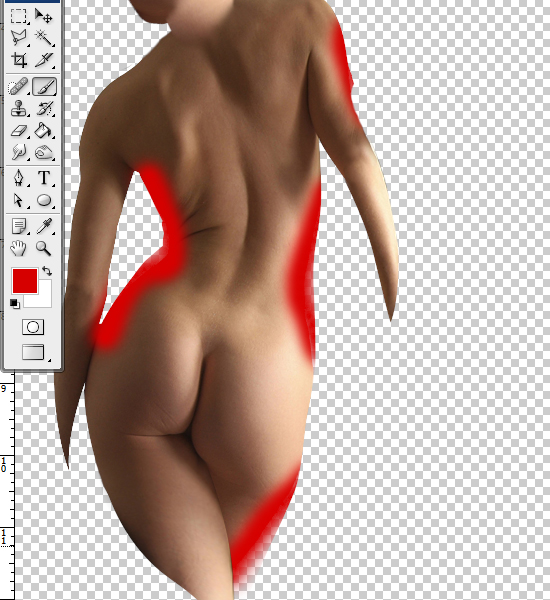Select the Slice tool
Viewport: 550px width, 600px height.
[44, 60]
